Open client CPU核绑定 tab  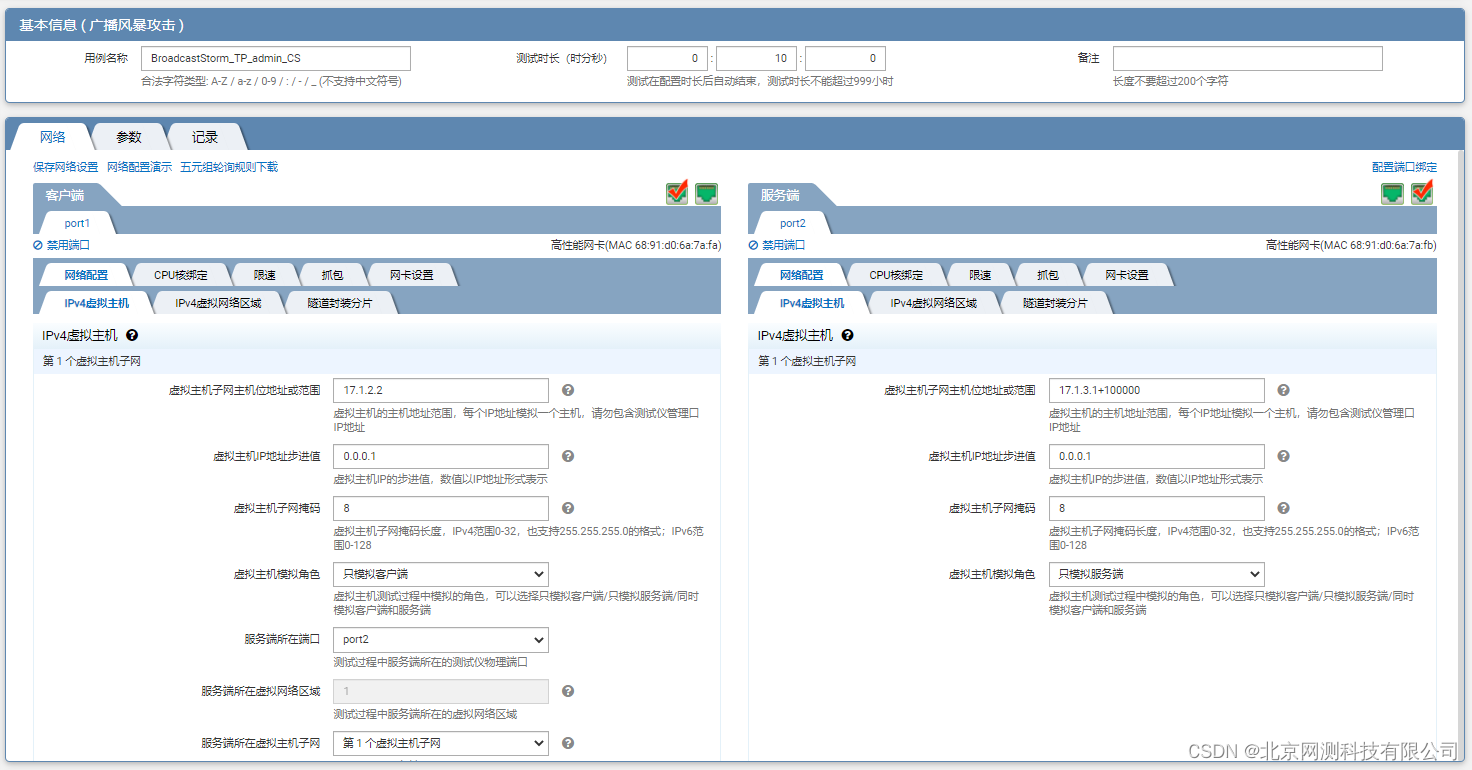click(x=181, y=275)
